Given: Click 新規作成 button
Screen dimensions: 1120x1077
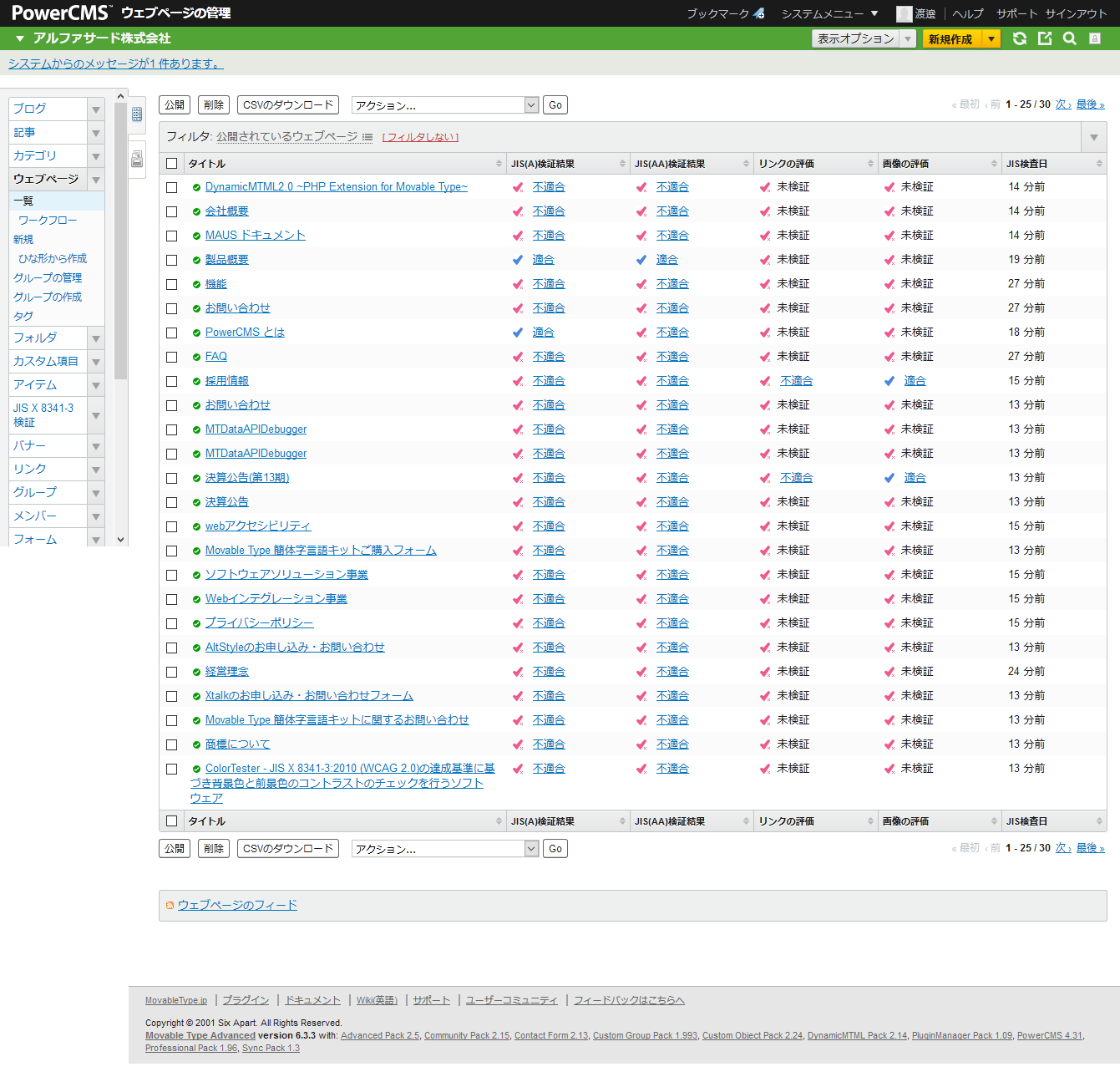Looking at the screenshot, I should click(952, 38).
